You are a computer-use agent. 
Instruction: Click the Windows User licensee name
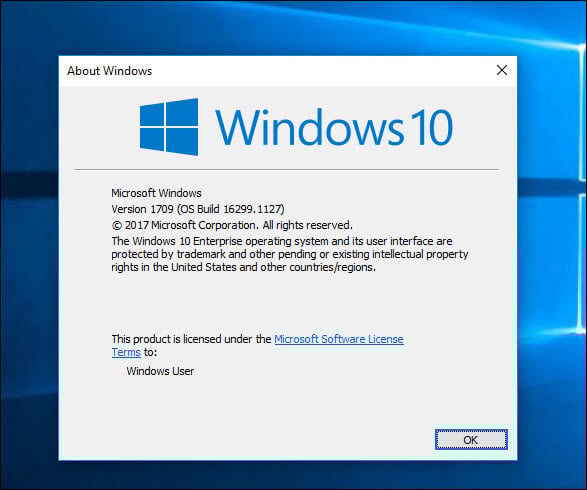[160, 371]
